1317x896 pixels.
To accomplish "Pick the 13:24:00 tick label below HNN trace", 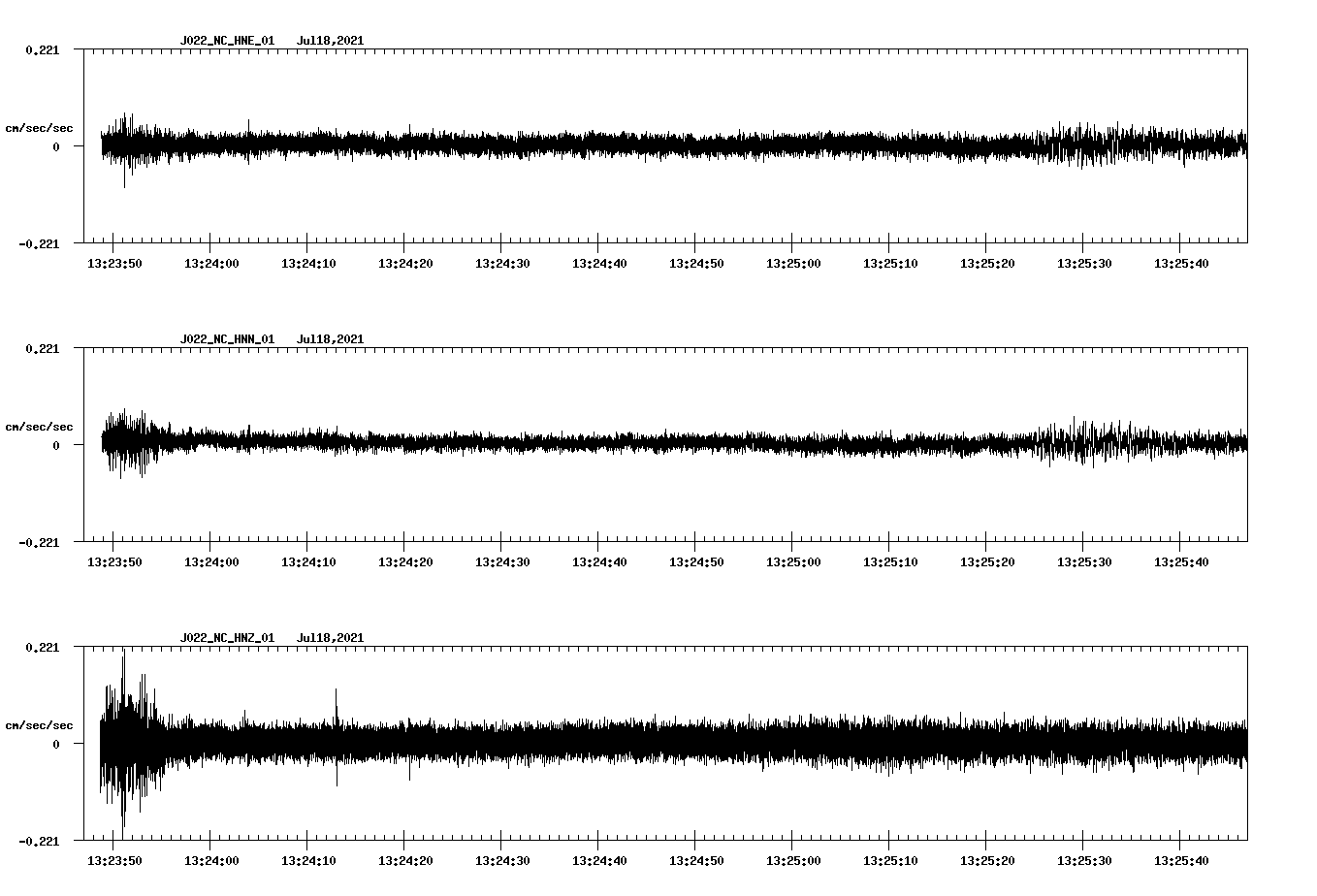I will 211,561.
